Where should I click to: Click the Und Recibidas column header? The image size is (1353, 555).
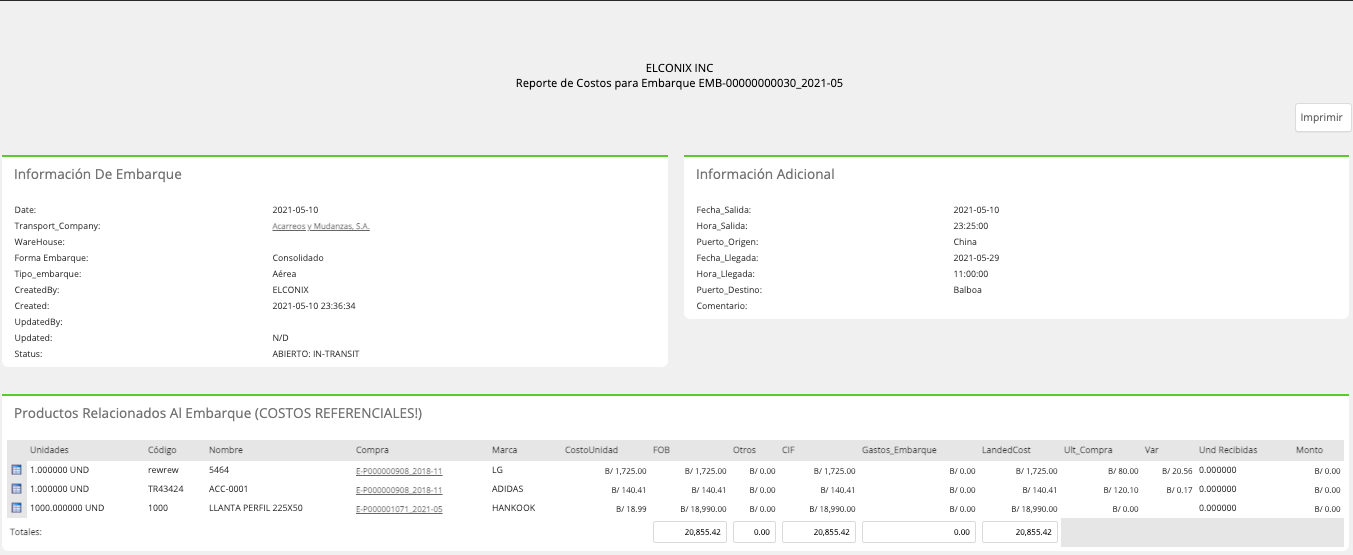coord(1228,450)
